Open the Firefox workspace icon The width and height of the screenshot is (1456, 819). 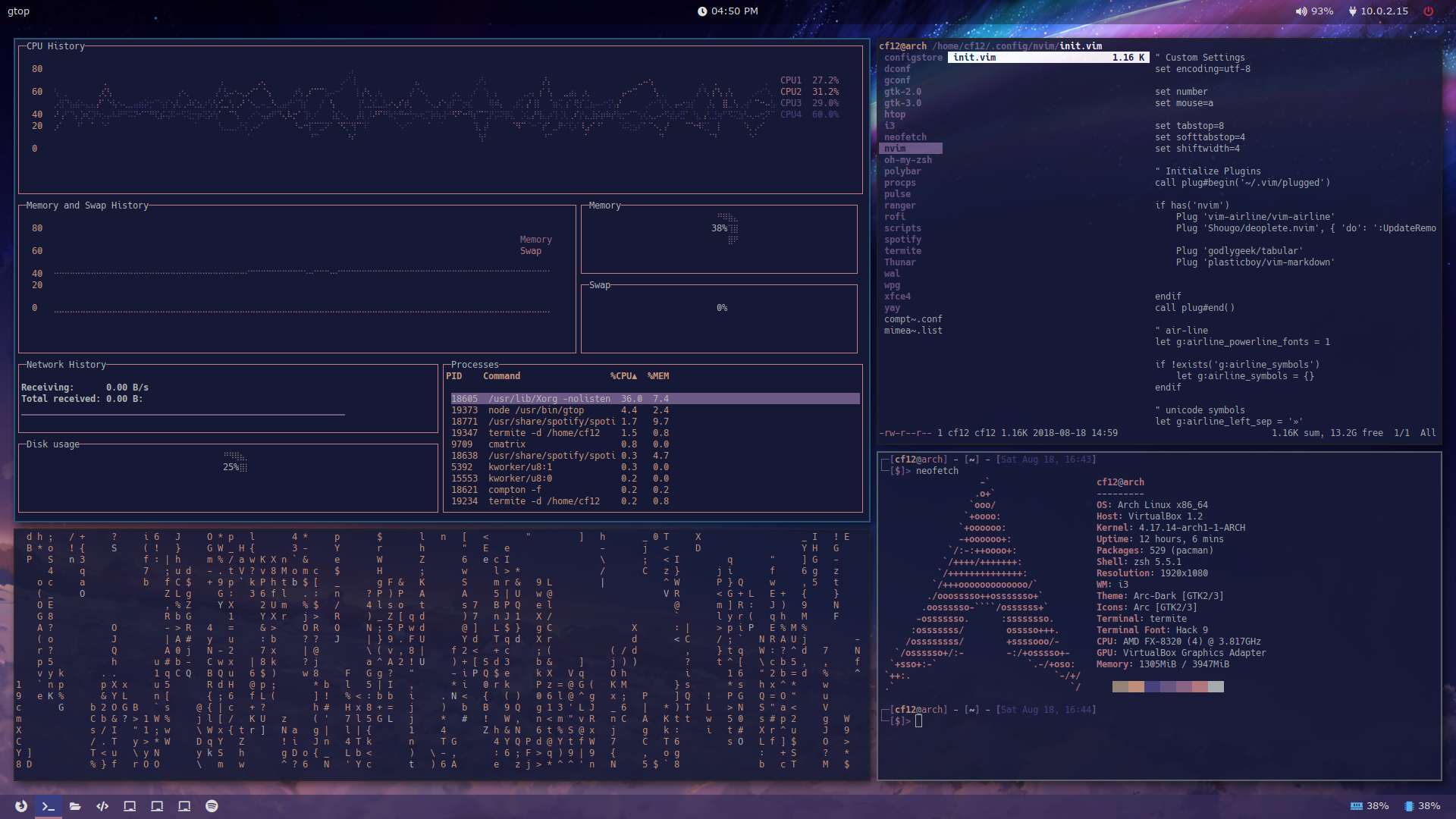21,806
